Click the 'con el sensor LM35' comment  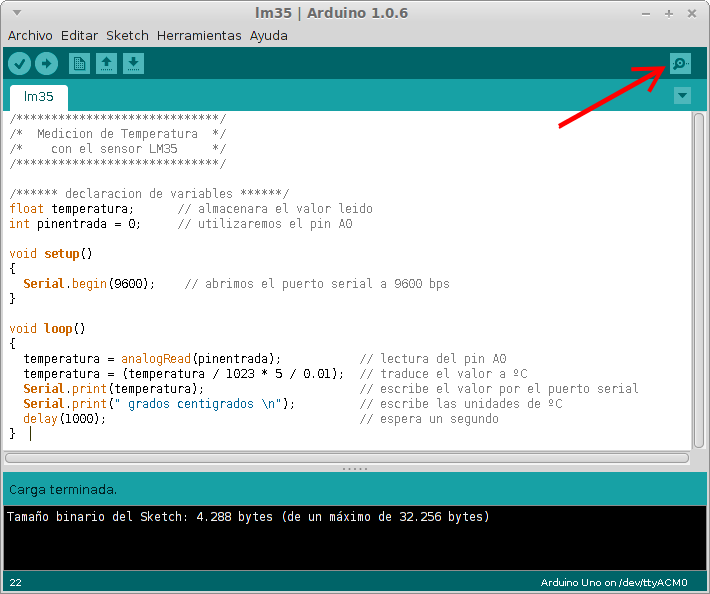114,149
